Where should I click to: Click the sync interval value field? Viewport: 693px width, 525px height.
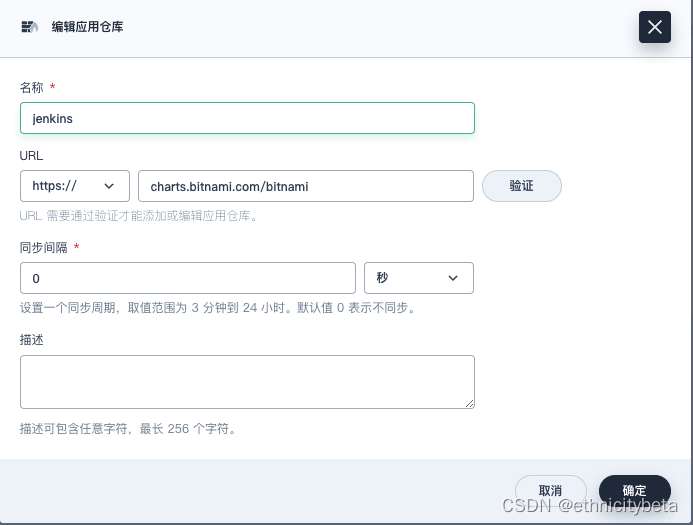188,278
